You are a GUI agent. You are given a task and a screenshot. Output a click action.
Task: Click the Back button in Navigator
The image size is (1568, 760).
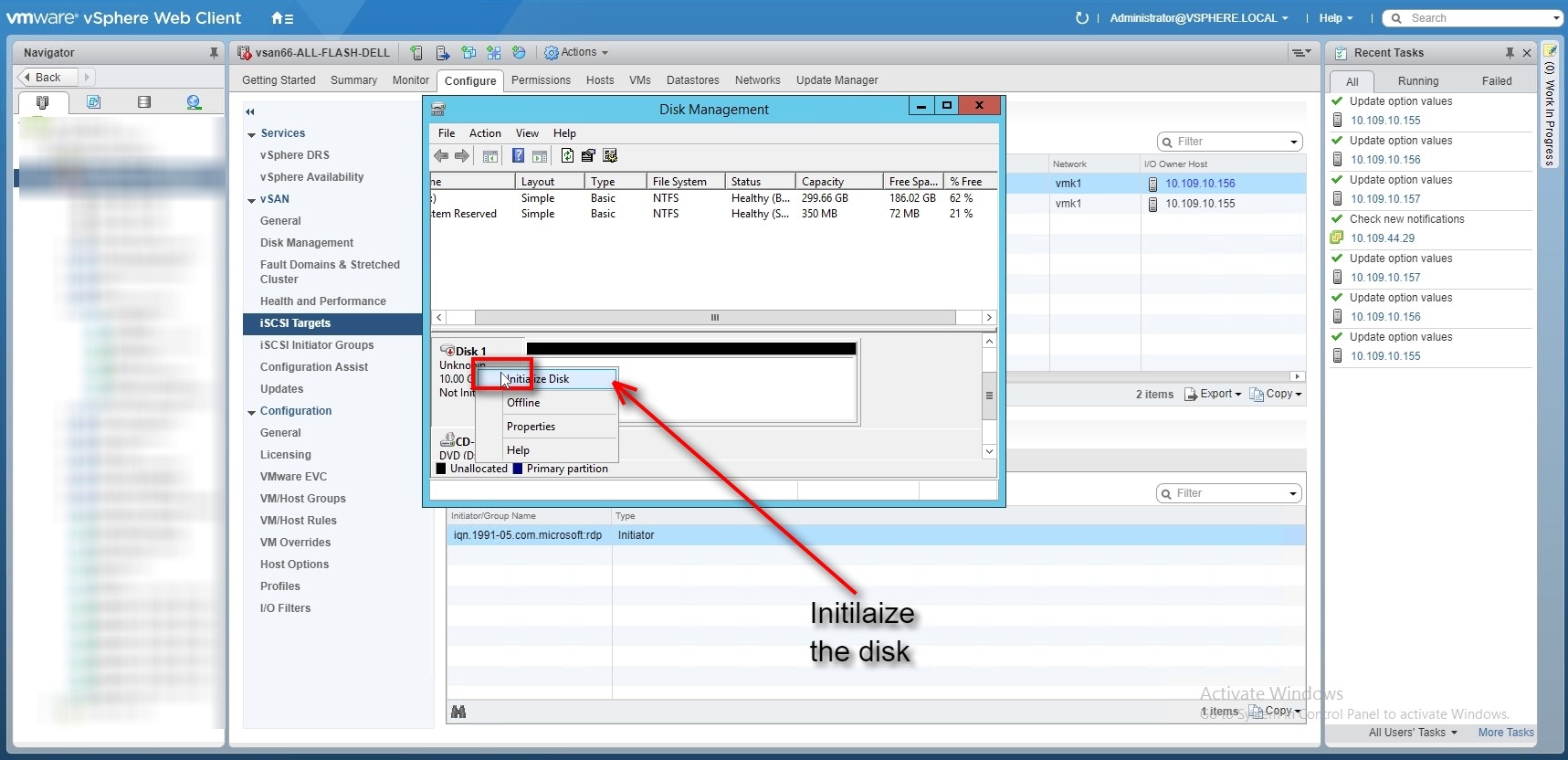pos(47,78)
